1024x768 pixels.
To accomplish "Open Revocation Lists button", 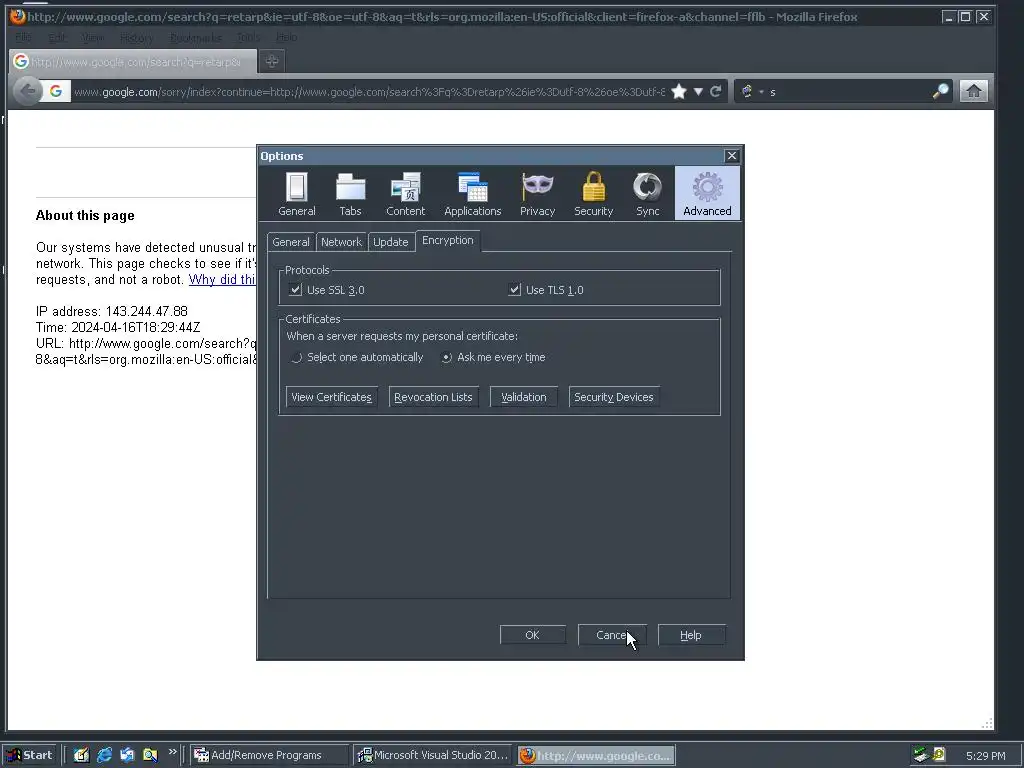I will pos(433,397).
